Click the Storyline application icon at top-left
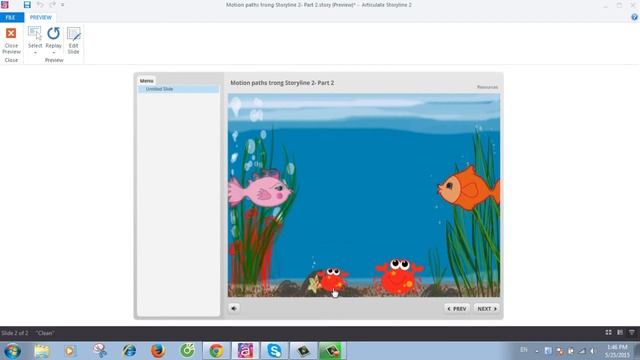 click(x=5, y=5)
